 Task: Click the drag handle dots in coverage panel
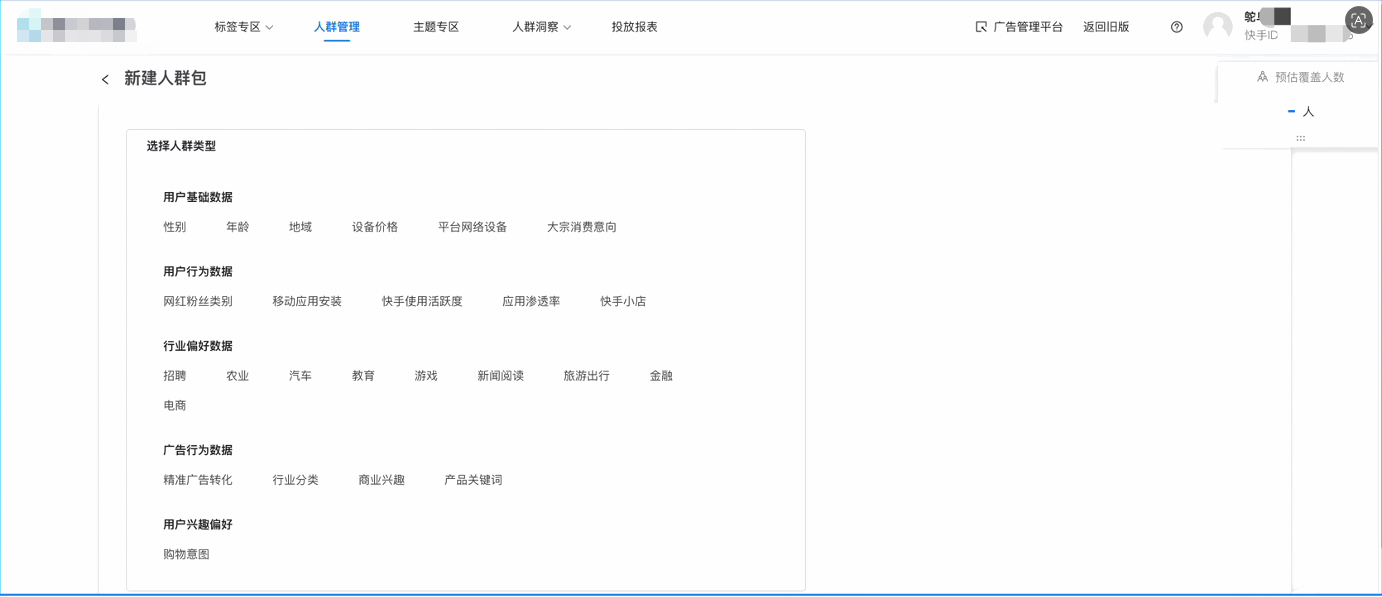(x=1300, y=137)
